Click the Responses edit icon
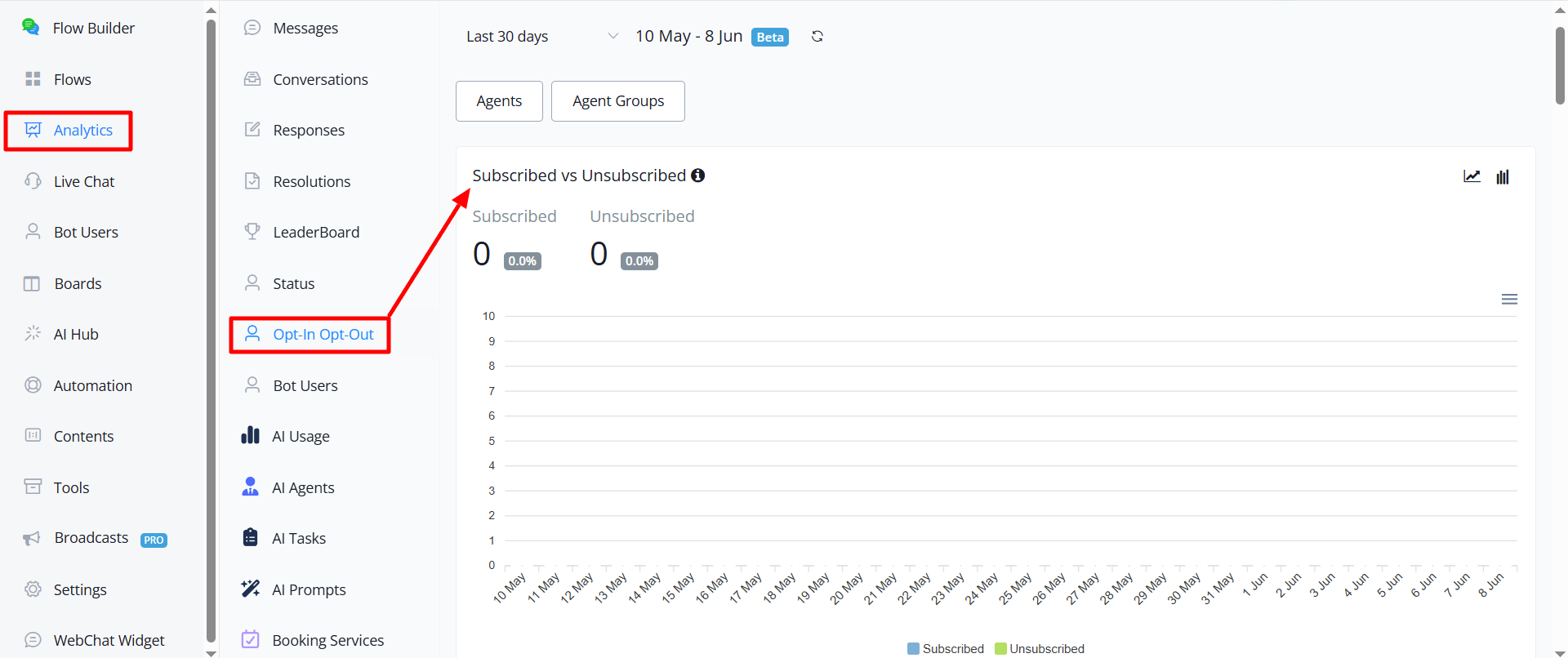1568x658 pixels. pyautogui.click(x=252, y=129)
